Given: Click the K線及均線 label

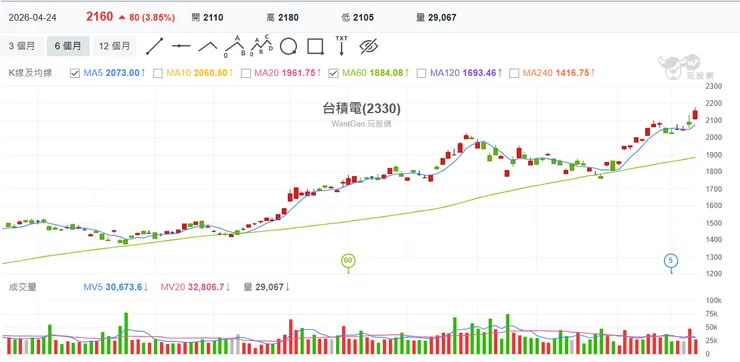Looking at the screenshot, I should 31,73.
